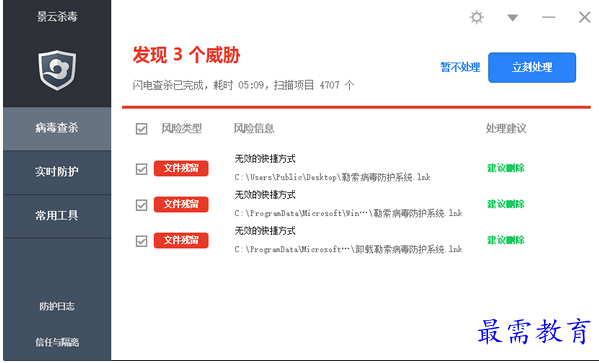This screenshot has width=599, height=363.
Task: Minimize the 景云杀毒 window
Action: [548, 17]
